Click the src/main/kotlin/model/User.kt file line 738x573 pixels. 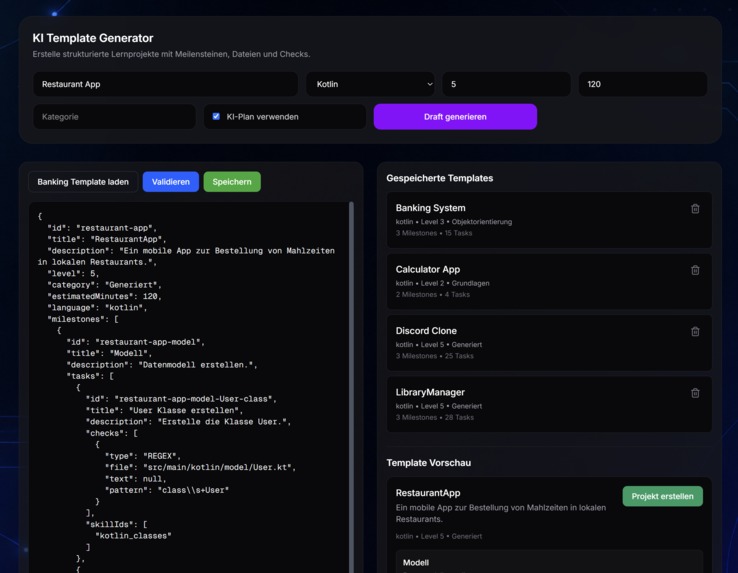(x=200, y=467)
